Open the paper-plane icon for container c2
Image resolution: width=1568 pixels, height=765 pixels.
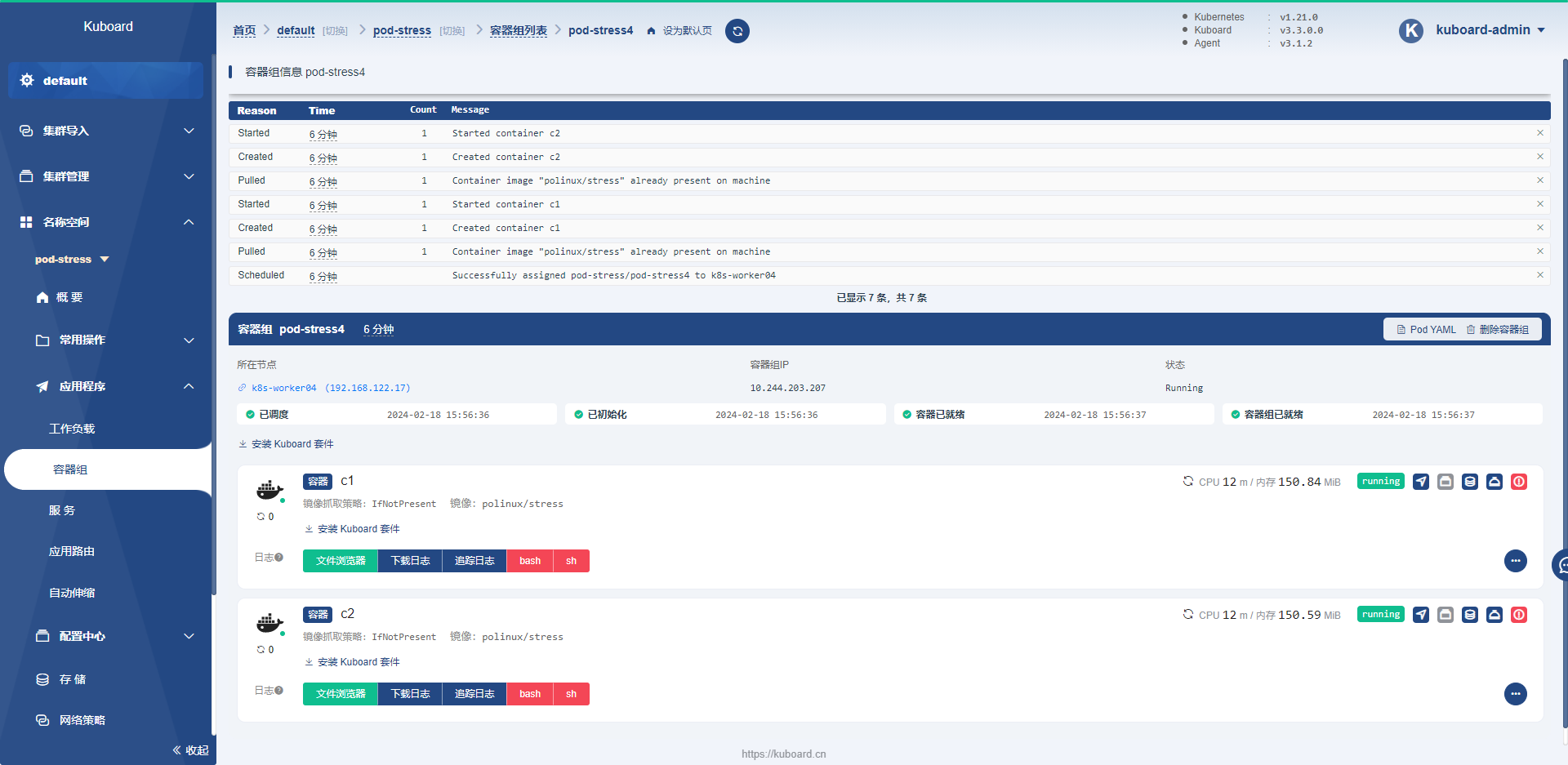pos(1421,615)
